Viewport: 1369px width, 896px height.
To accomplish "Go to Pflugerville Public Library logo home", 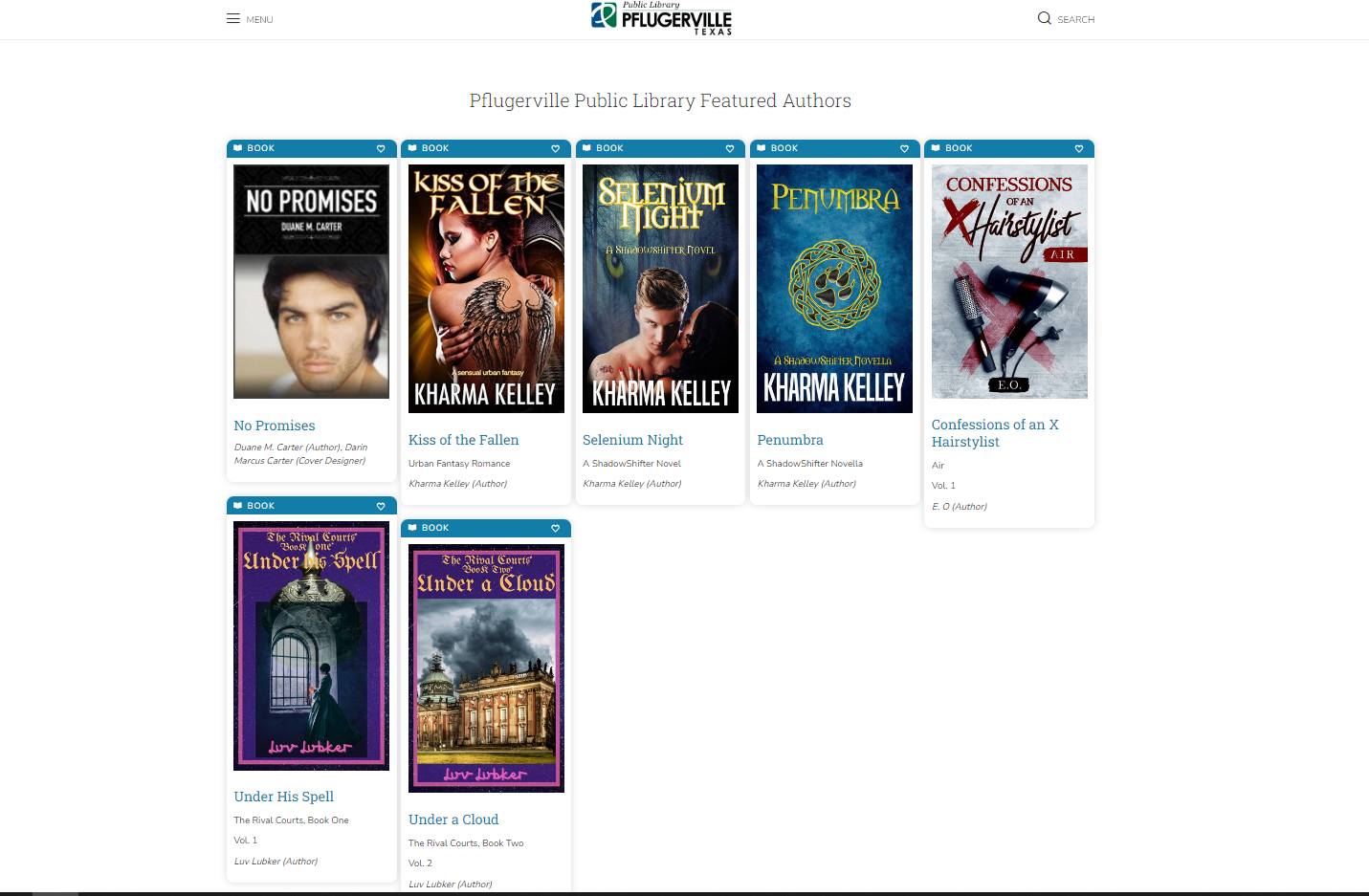I will 661,18.
